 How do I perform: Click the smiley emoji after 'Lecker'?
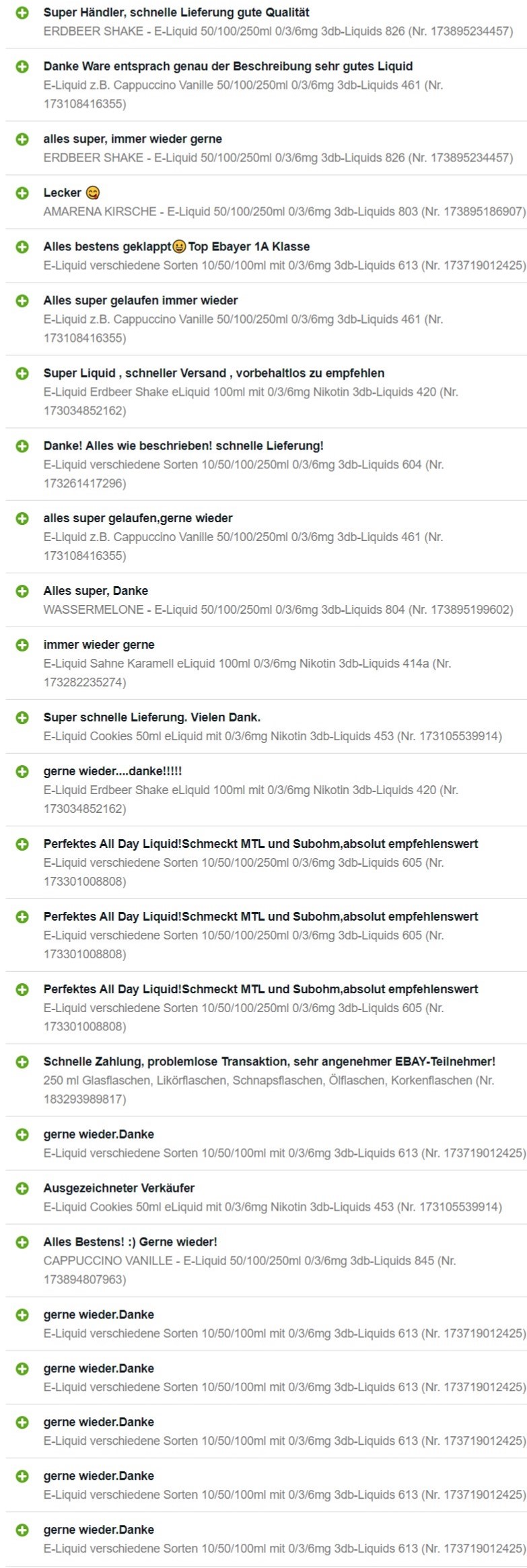(93, 193)
